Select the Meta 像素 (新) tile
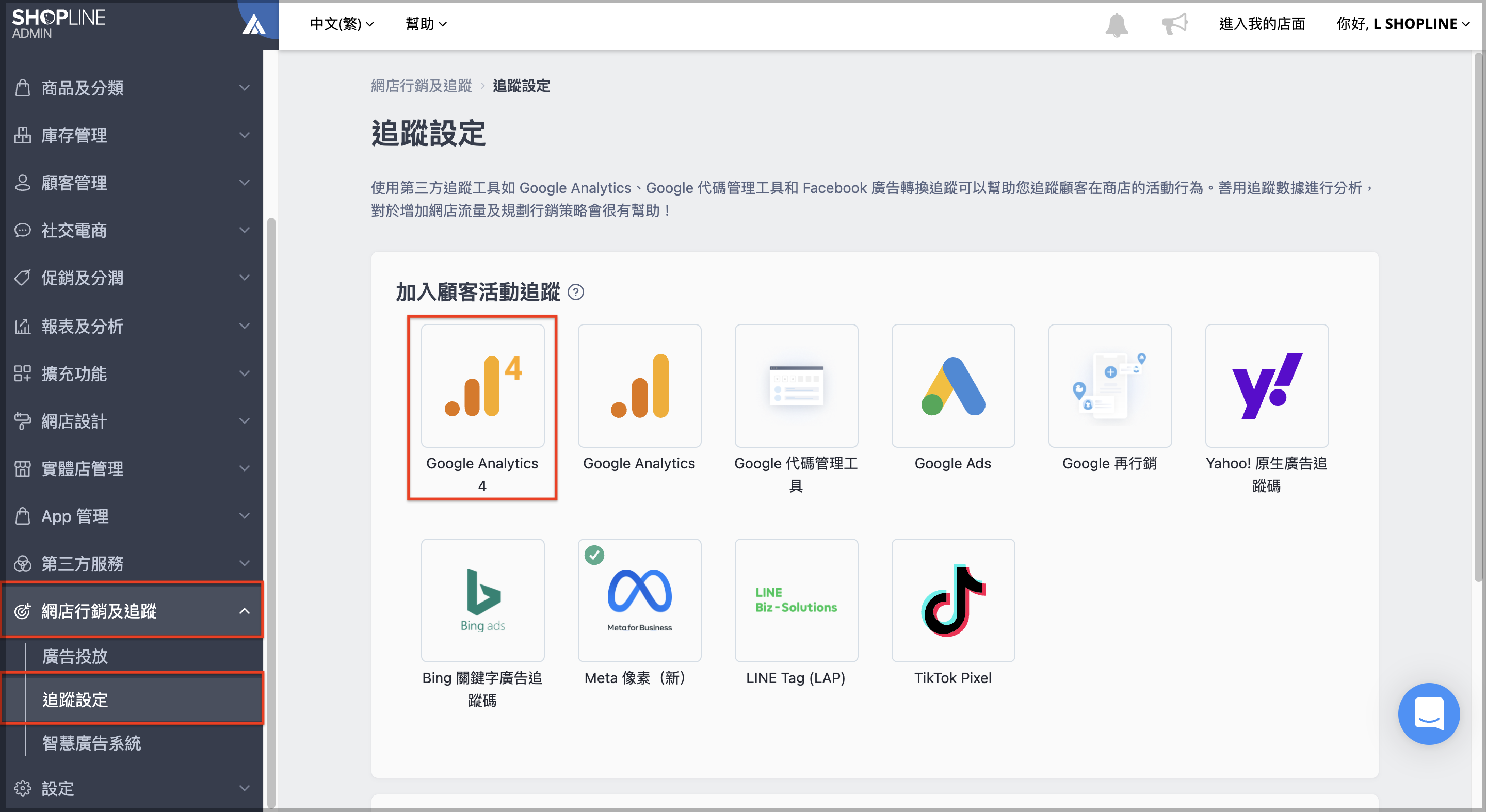This screenshot has height=812, width=1486. click(639, 600)
